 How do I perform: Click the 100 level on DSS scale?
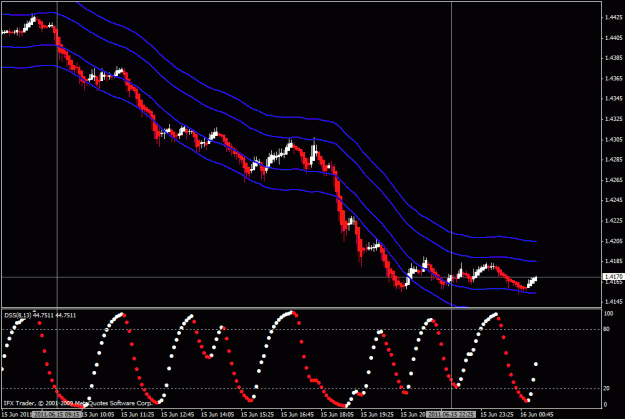click(x=608, y=314)
